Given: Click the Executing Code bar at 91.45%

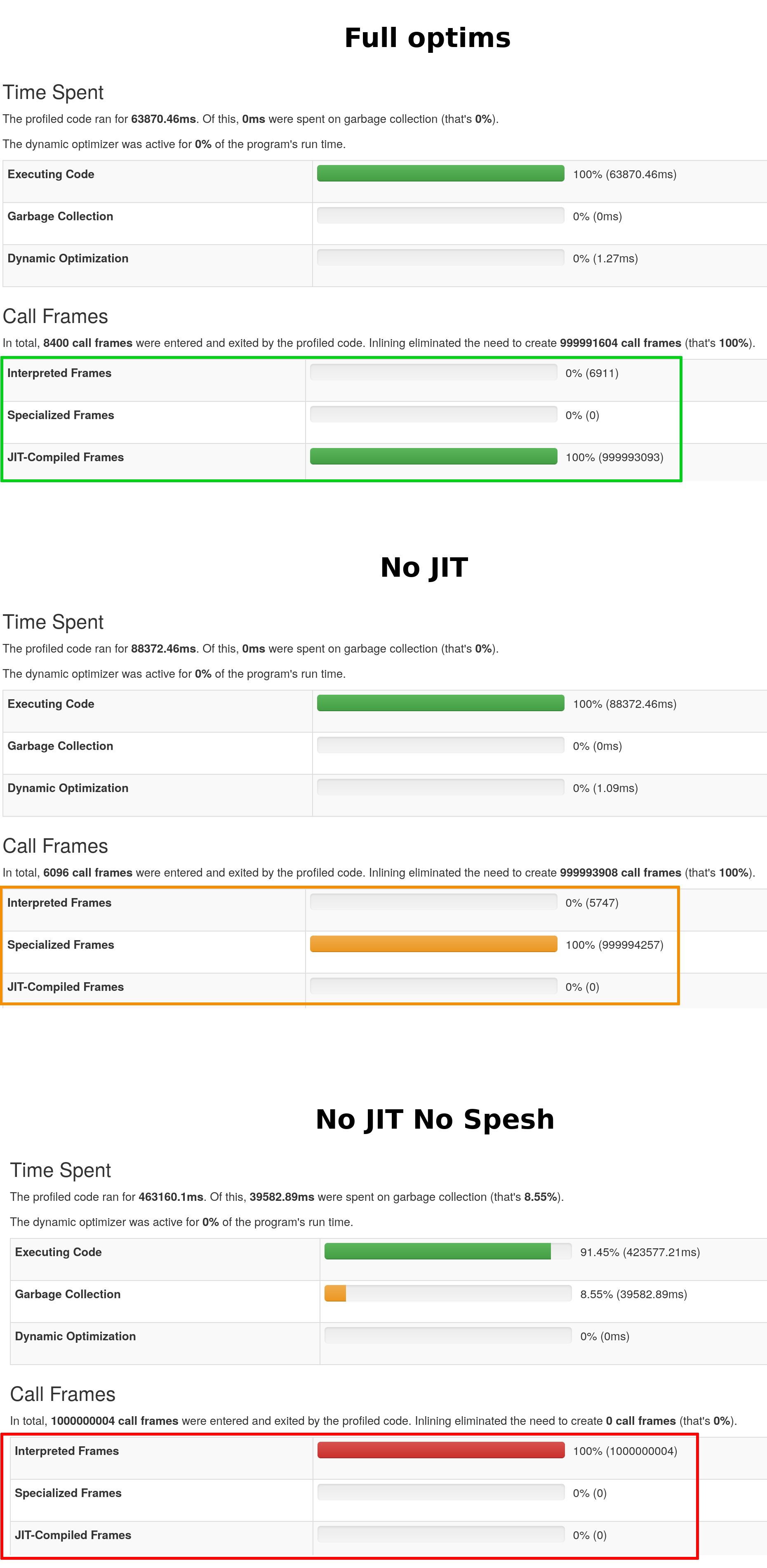Looking at the screenshot, I should coord(438,1252).
